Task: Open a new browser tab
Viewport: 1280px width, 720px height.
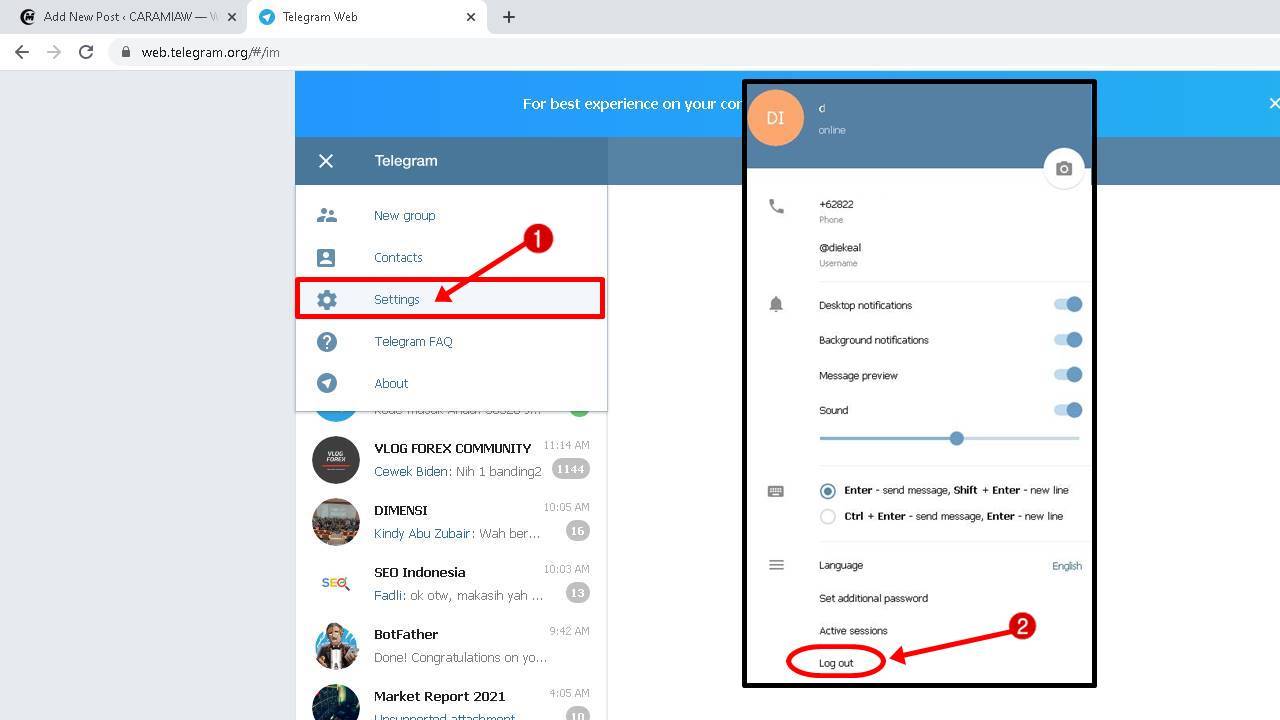Action: coord(508,17)
